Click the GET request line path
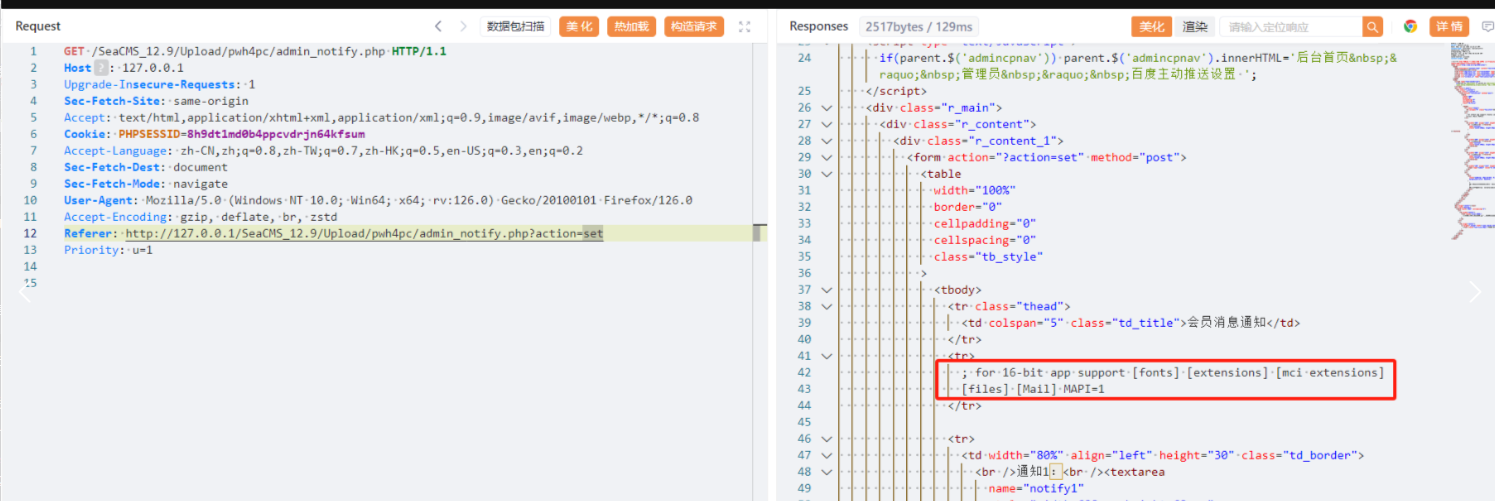 coord(239,51)
